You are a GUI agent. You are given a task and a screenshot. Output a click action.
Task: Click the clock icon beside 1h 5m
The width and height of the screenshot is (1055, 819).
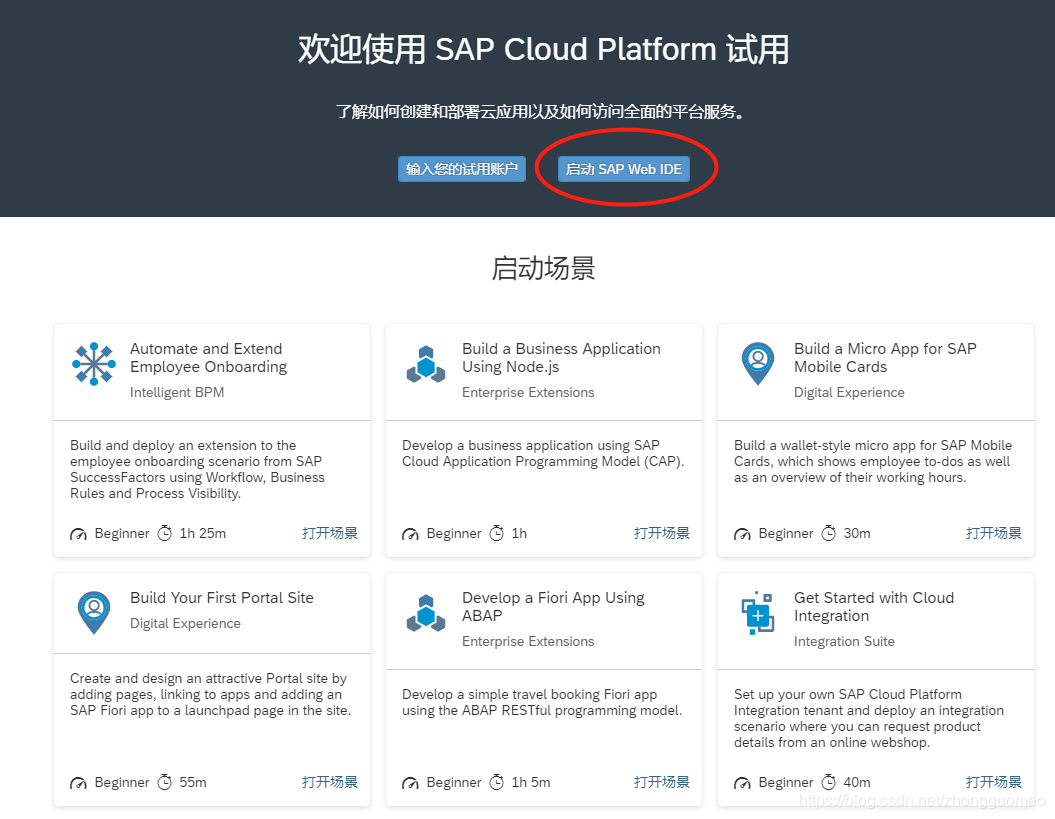click(x=497, y=782)
